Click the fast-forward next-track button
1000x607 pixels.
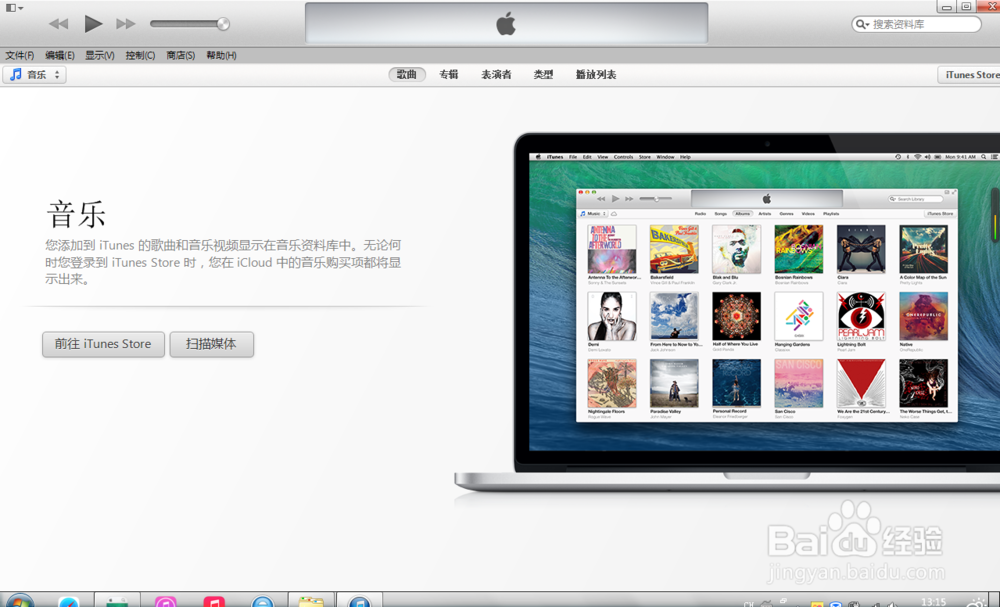(x=126, y=24)
